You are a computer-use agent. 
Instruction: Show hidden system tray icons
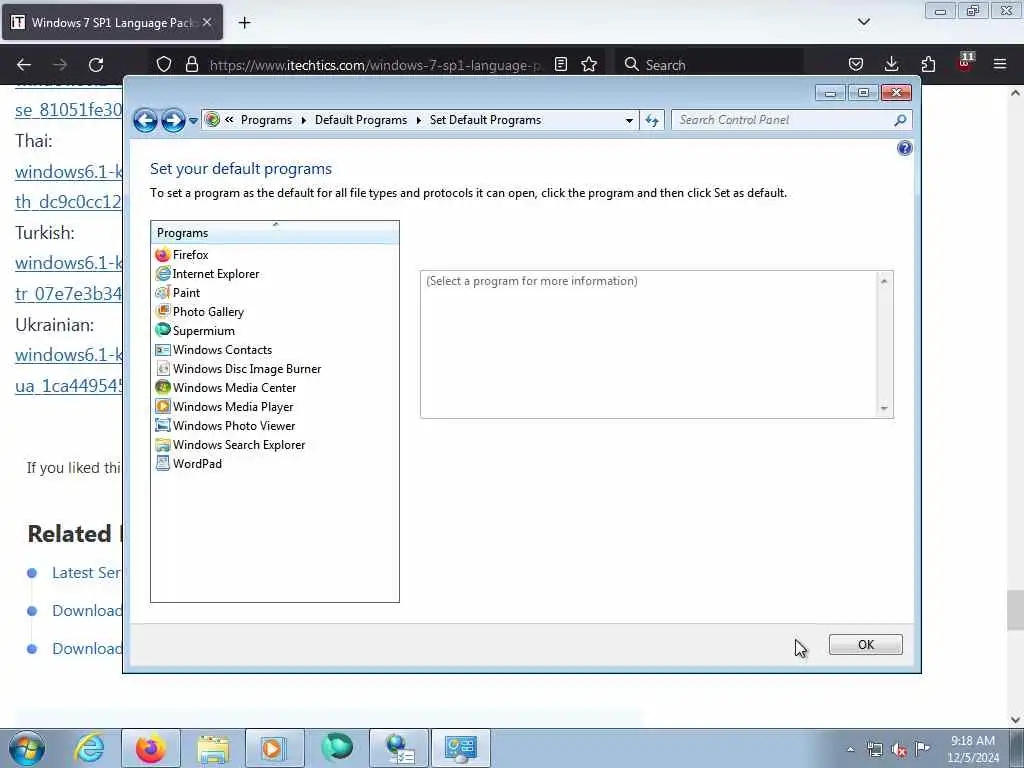[x=850, y=749]
